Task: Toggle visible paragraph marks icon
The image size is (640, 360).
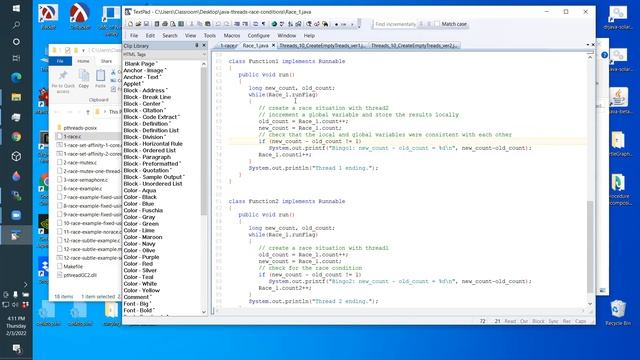Action: (x=264, y=24)
